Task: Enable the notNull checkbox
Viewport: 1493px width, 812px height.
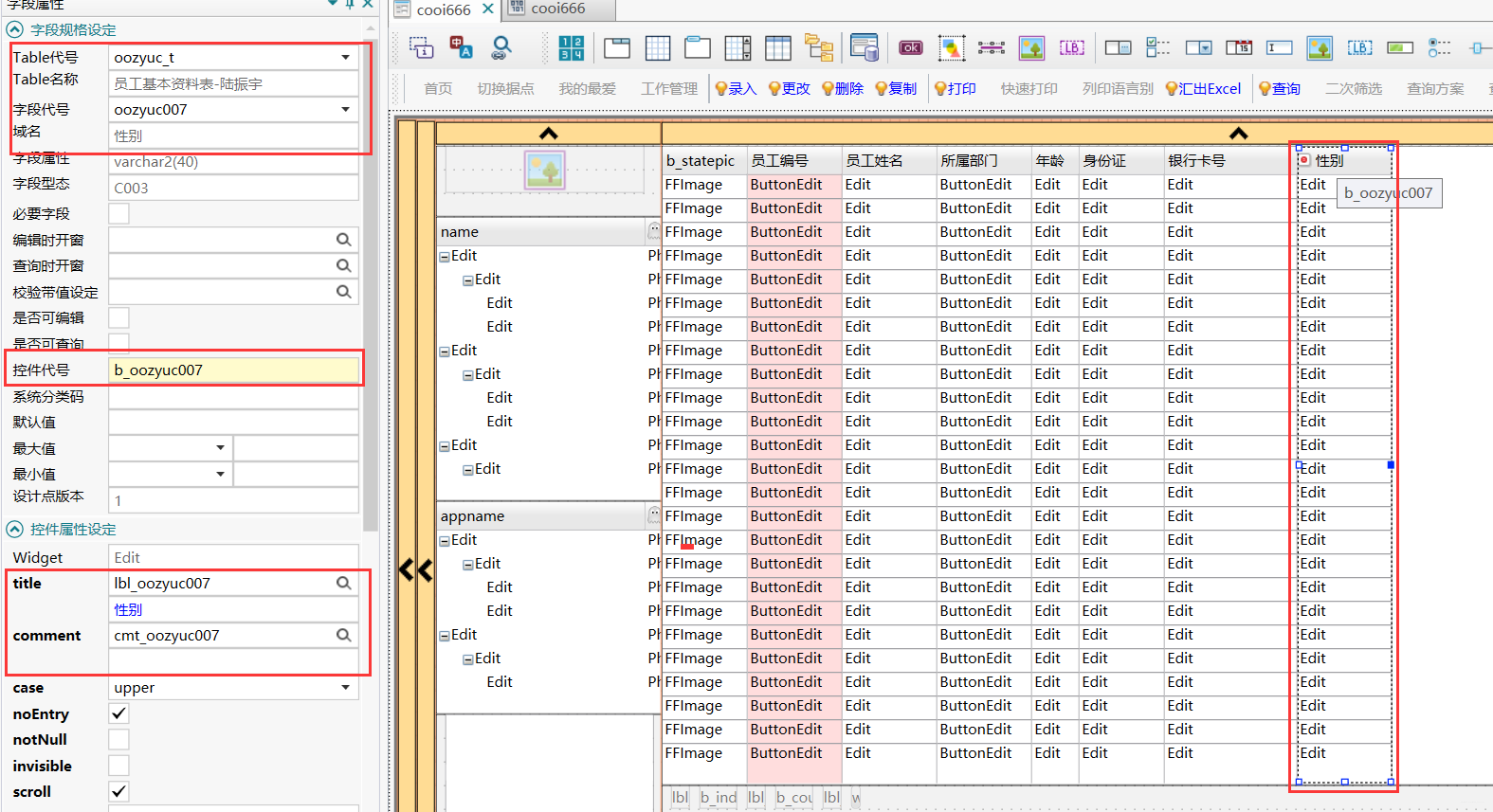Action: click(118, 739)
